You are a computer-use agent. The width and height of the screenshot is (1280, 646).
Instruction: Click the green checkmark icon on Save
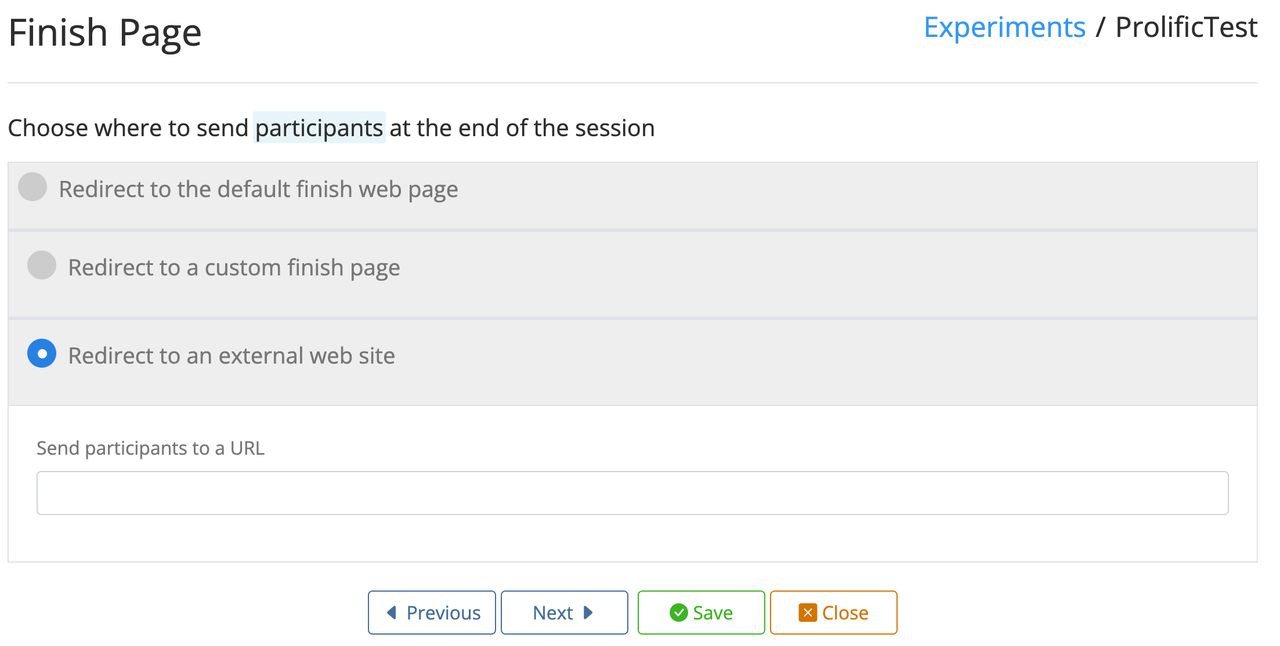(680, 612)
